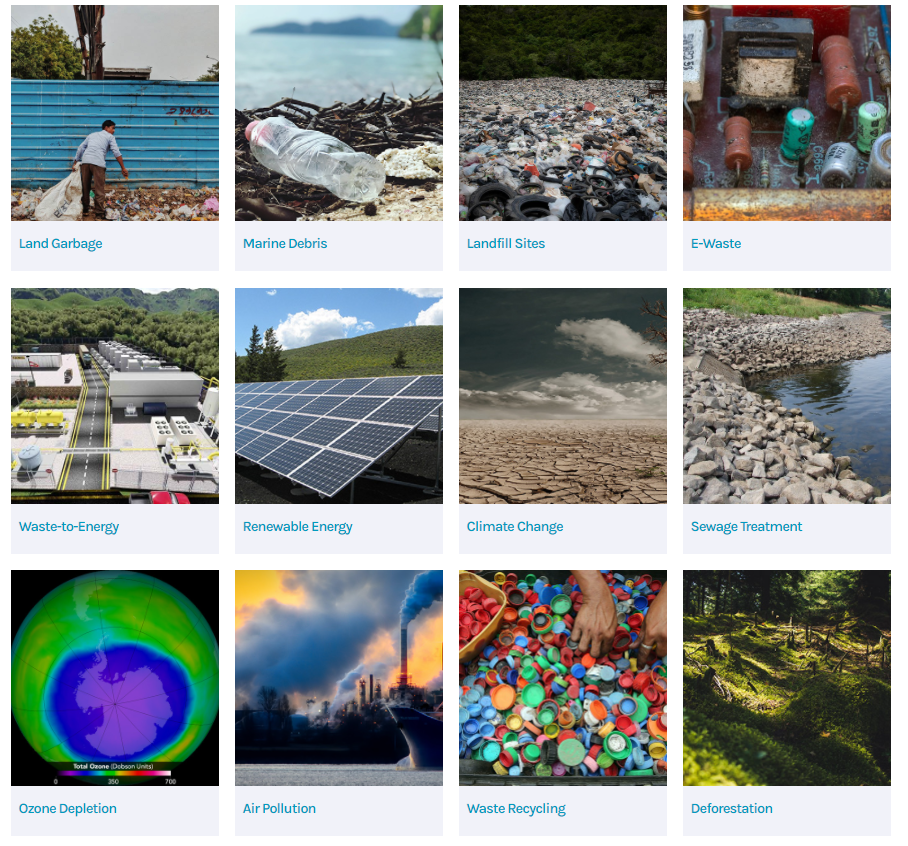The width and height of the screenshot is (908, 846).
Task: Open the ozone hole globe image
Action: (115, 678)
